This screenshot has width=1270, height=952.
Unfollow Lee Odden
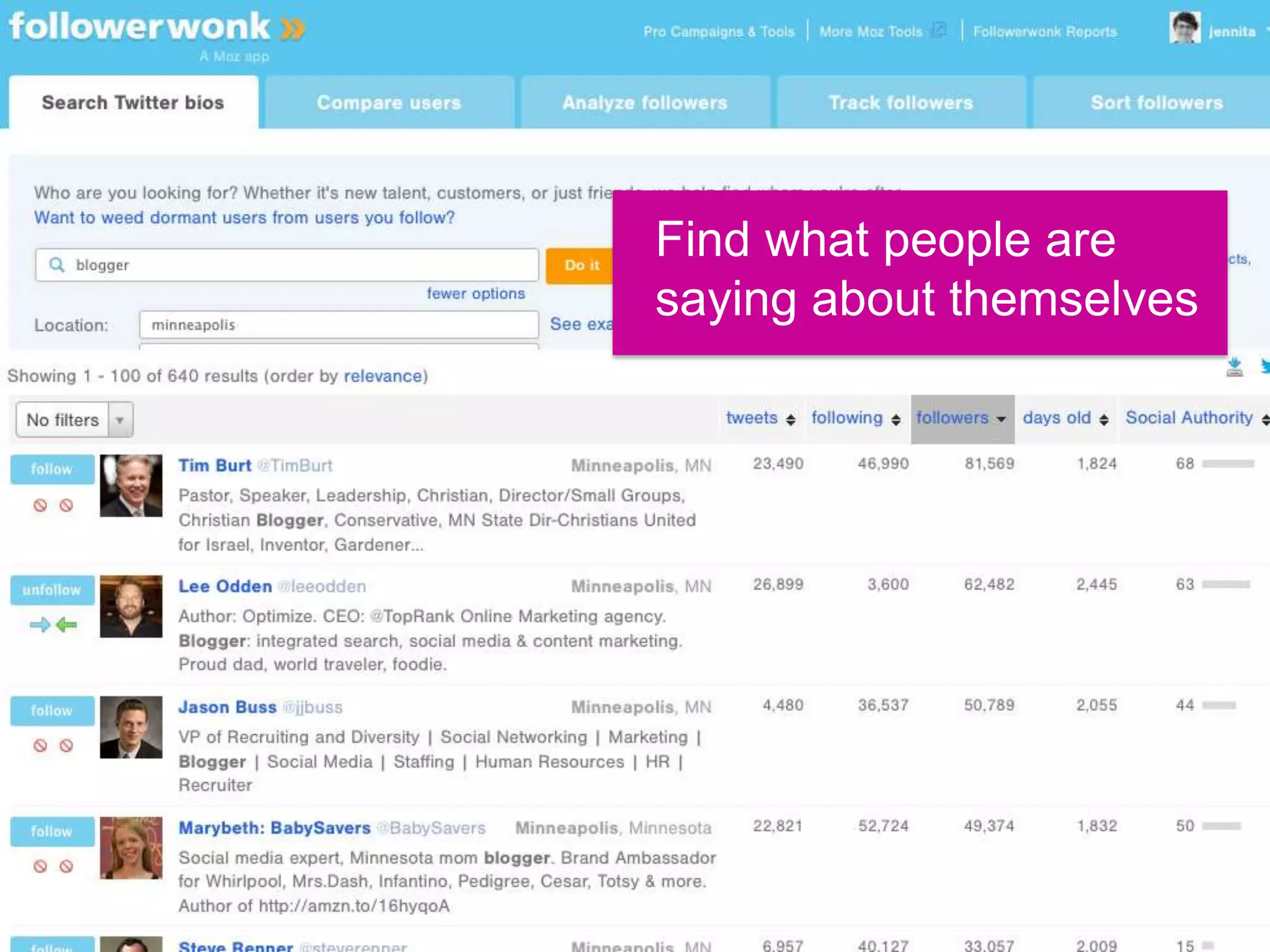[52, 590]
